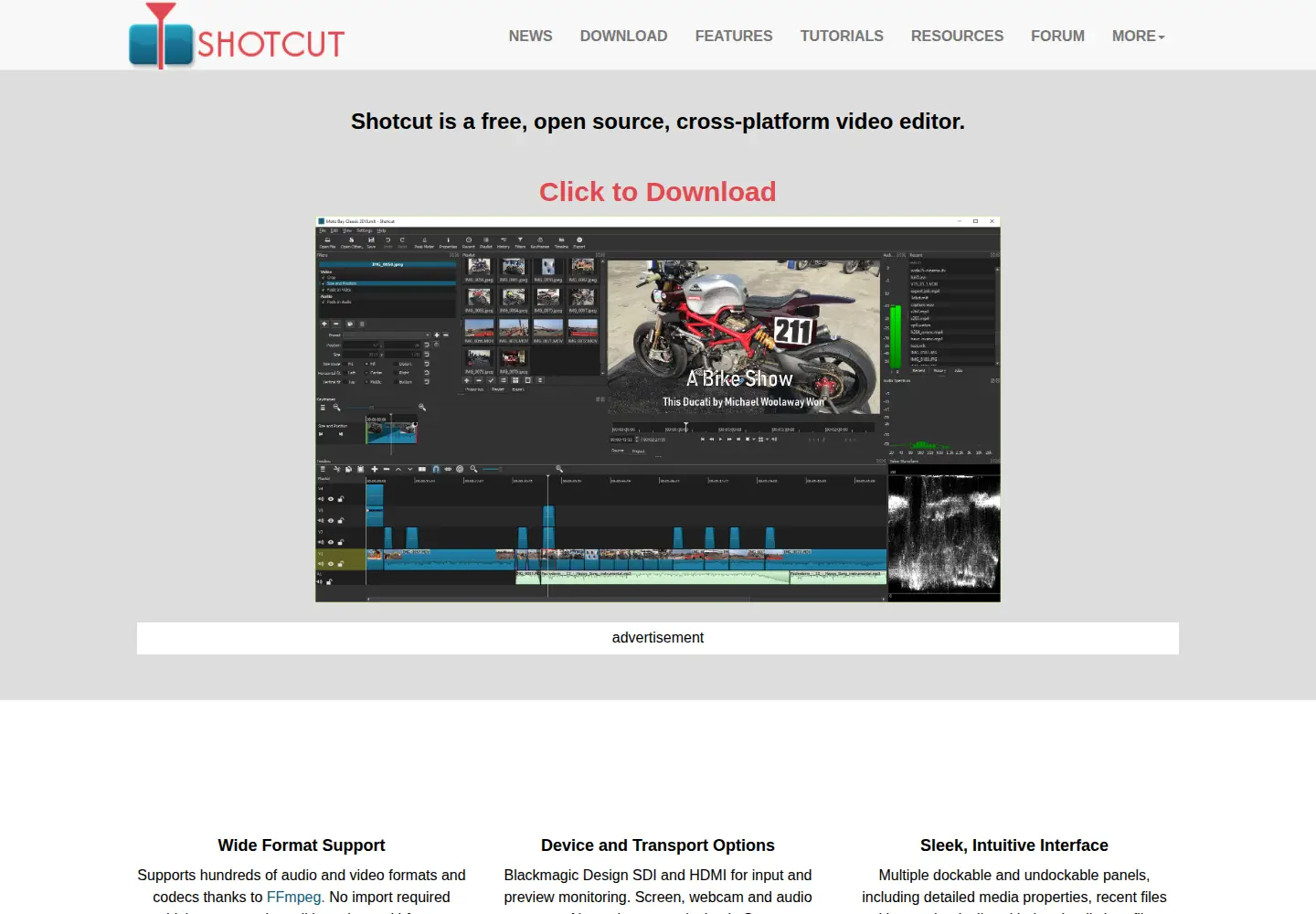Click the 'Wide Format Support' heading
This screenshot has width=1316, height=914.
[x=302, y=845]
